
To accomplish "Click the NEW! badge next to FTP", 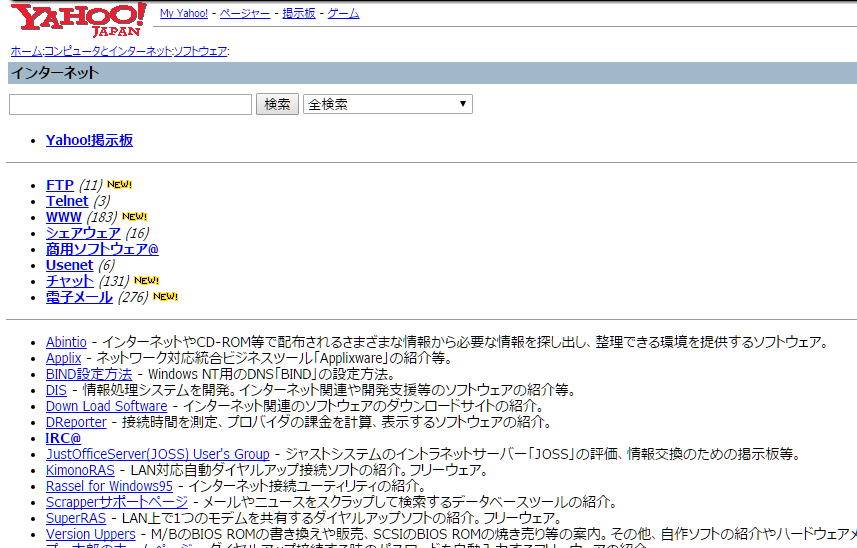I will click(x=119, y=185).
